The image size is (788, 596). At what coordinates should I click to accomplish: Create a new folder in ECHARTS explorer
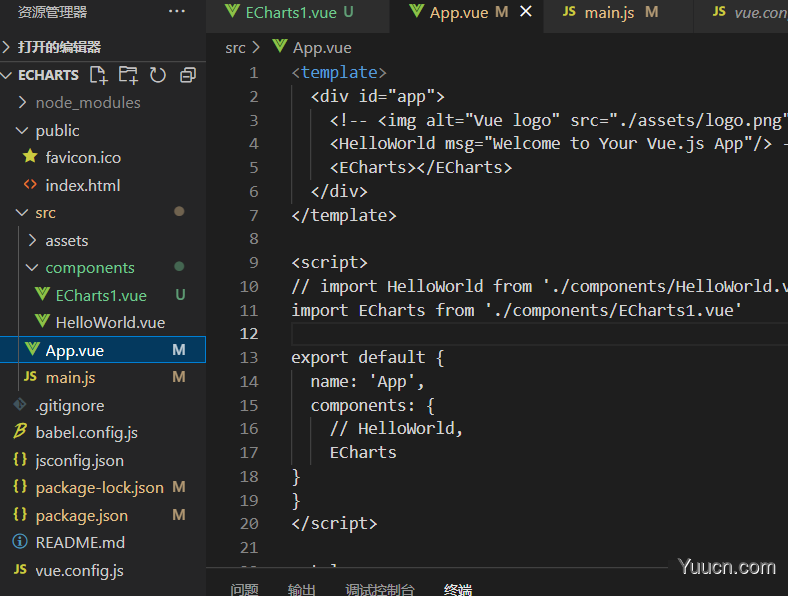pos(128,75)
